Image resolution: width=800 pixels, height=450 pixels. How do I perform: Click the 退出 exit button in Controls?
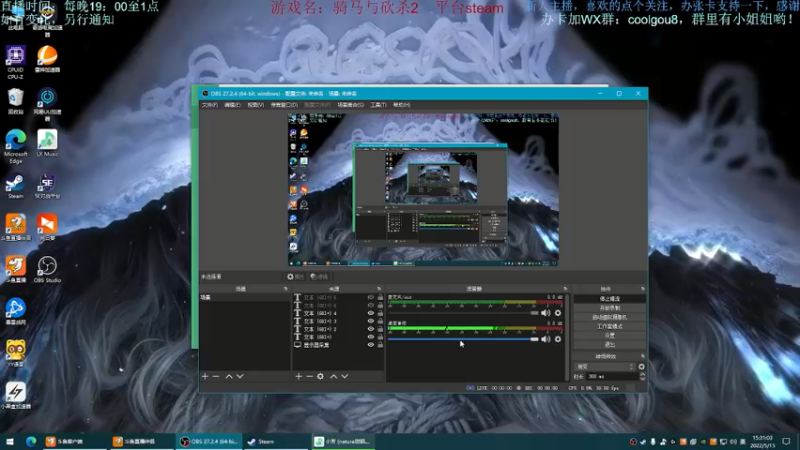[610, 344]
